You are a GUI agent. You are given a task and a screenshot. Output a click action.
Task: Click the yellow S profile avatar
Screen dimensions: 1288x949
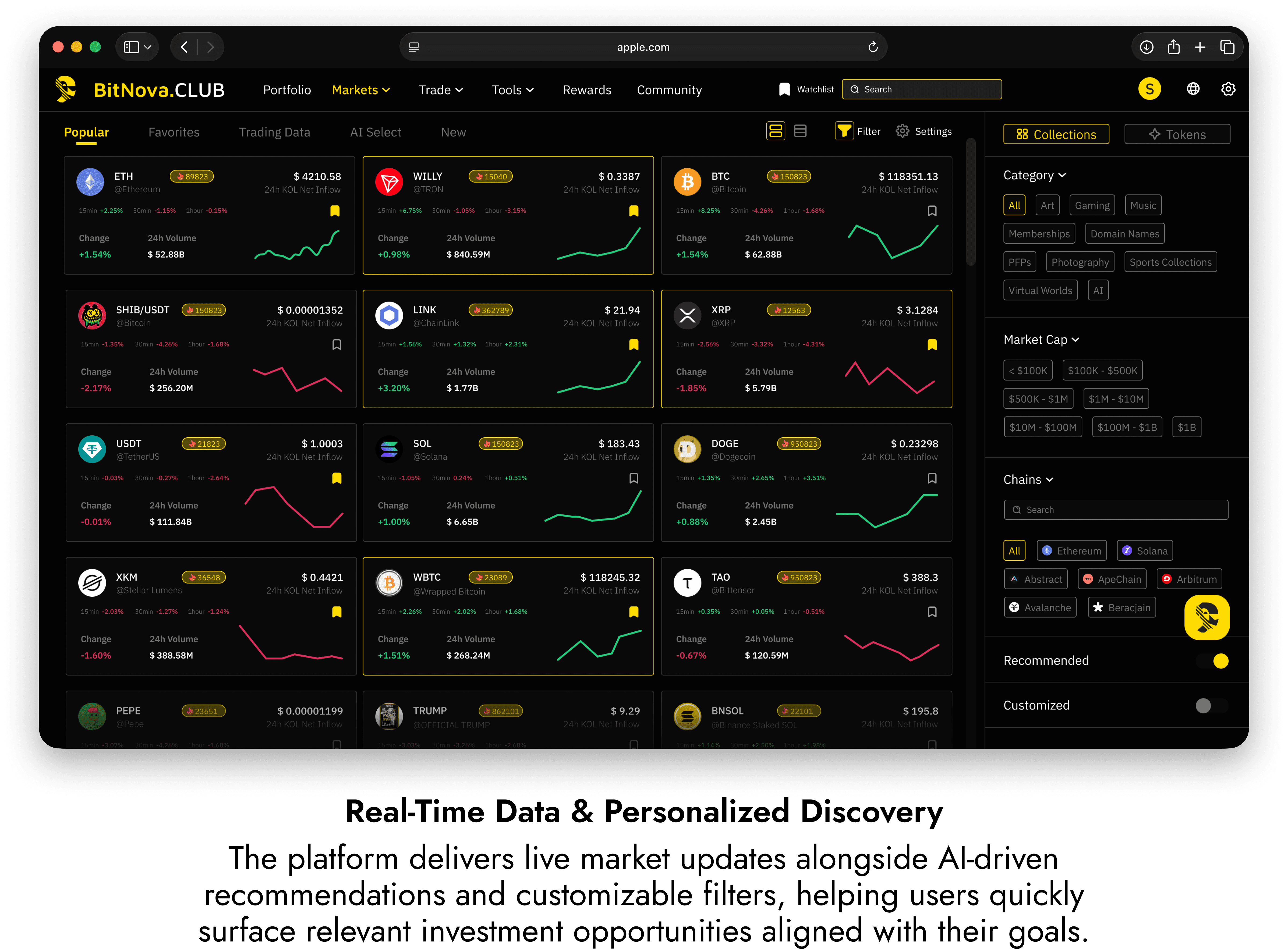(1149, 89)
